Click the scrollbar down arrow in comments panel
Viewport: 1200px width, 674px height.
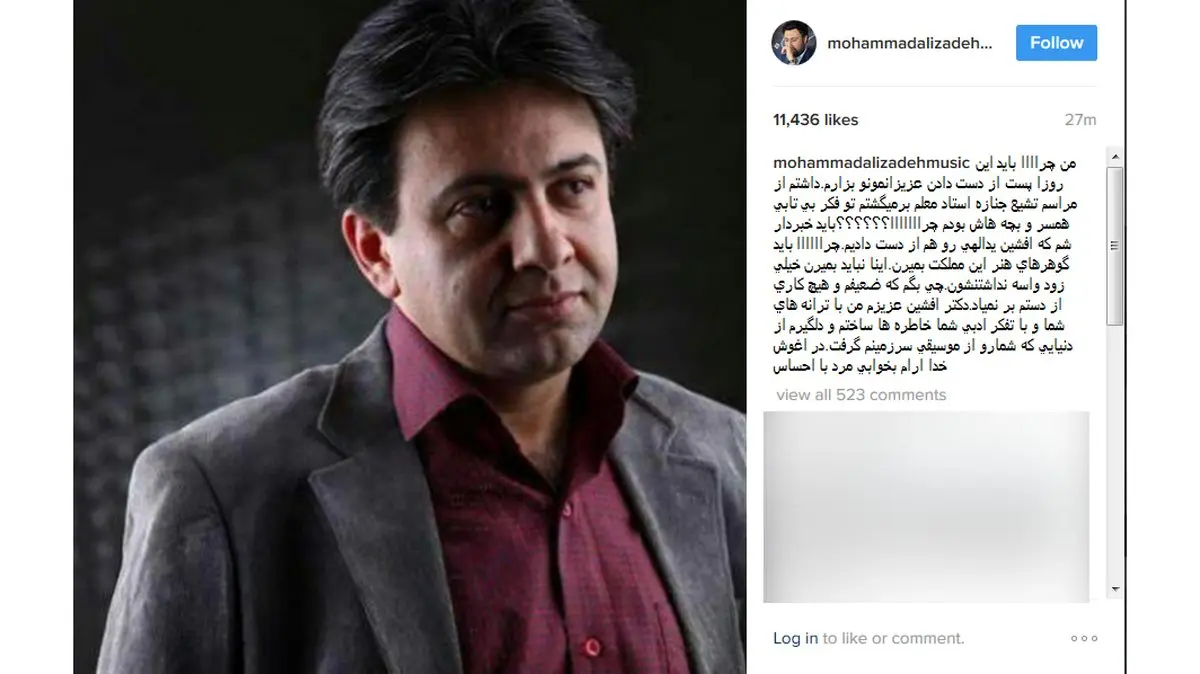[1115, 591]
